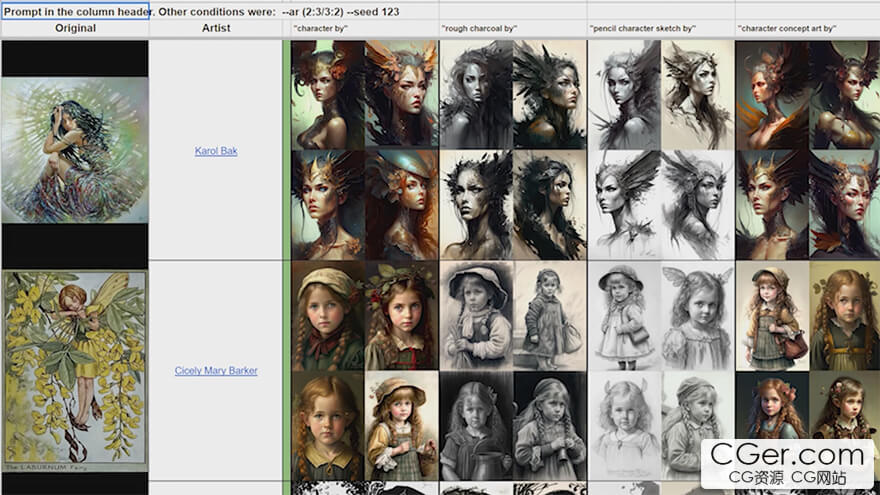Open Karol Bak's original painting thumbnail
The image size is (880, 495).
[75, 150]
